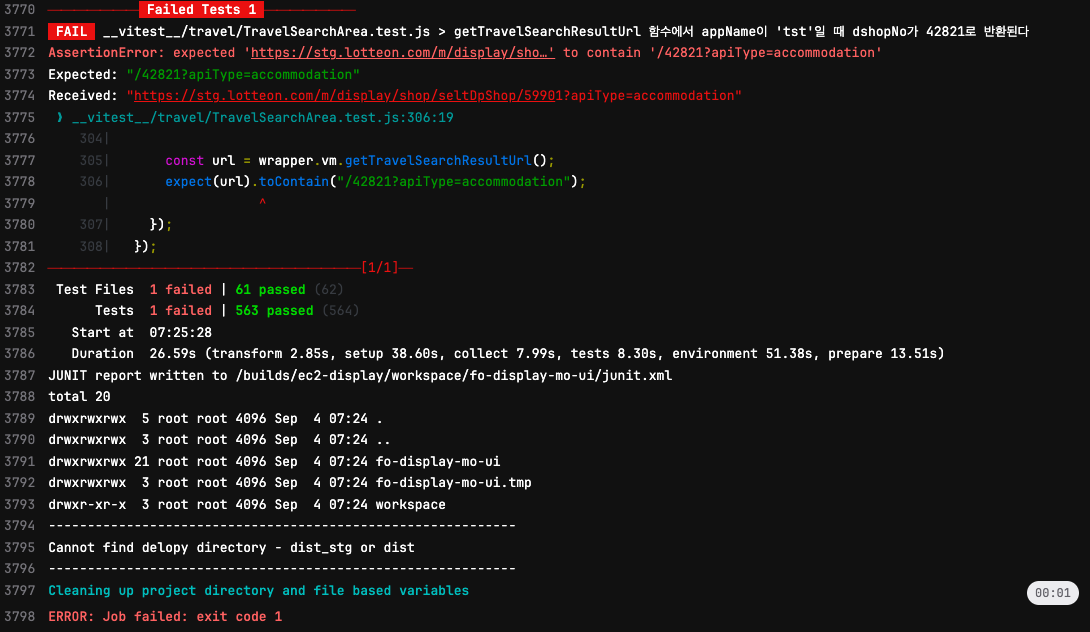The image size is (1090, 632).
Task: Click the 'Failed Tests 1' header label
Action: point(202,10)
